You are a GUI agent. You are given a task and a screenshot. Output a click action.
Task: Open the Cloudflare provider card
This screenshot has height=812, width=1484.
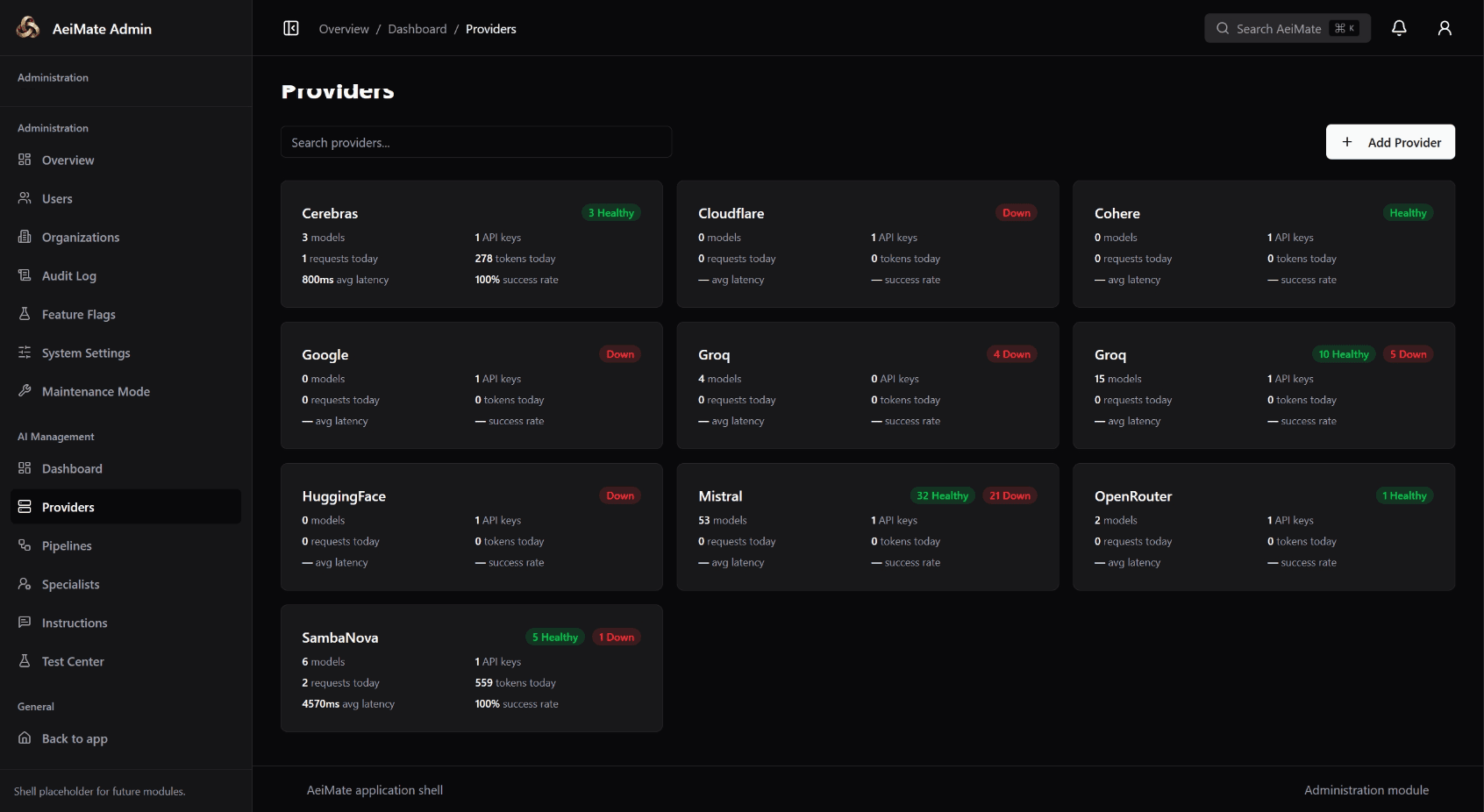tap(867, 244)
